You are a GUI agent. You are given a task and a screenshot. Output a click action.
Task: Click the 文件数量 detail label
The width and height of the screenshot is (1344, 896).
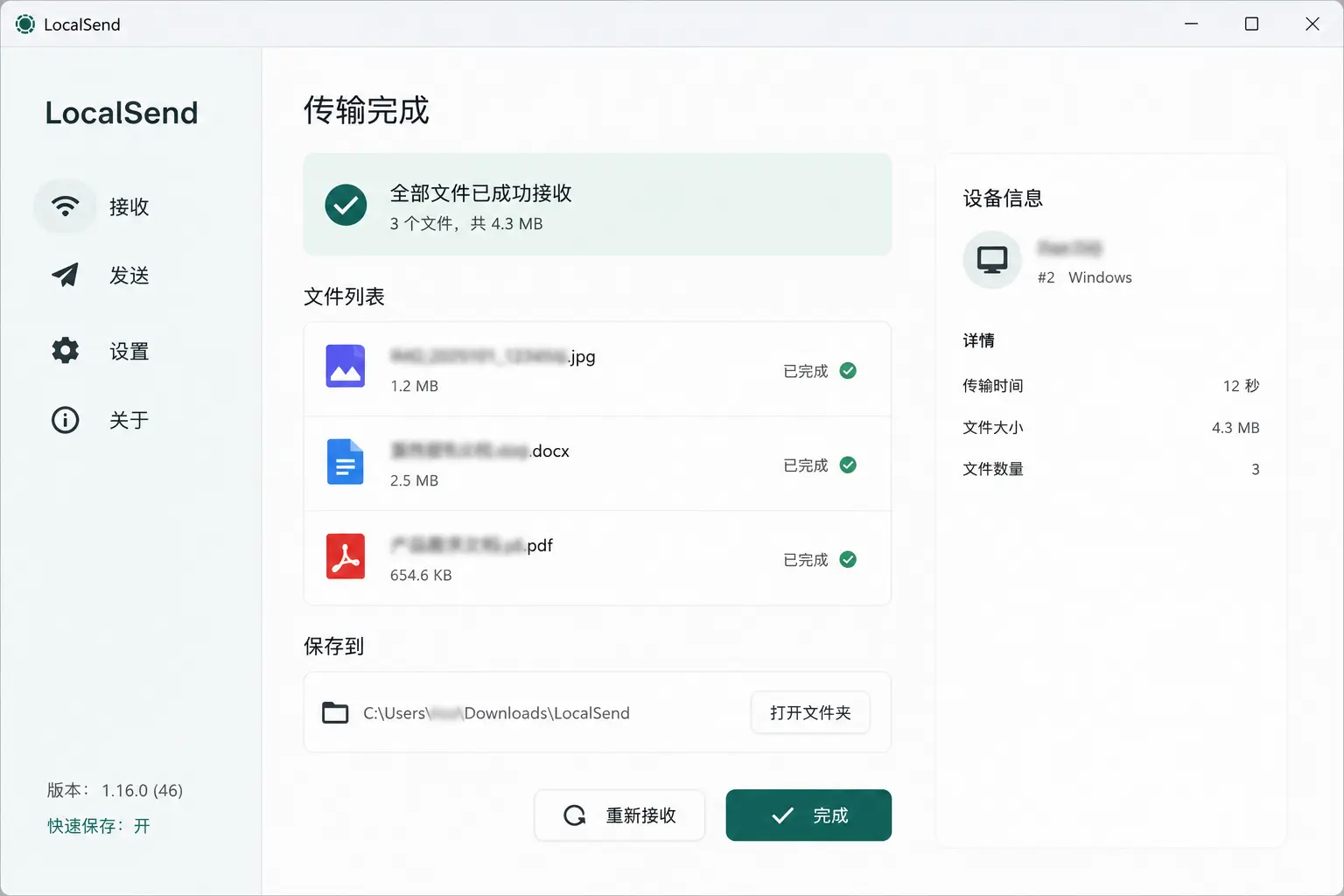(x=993, y=469)
